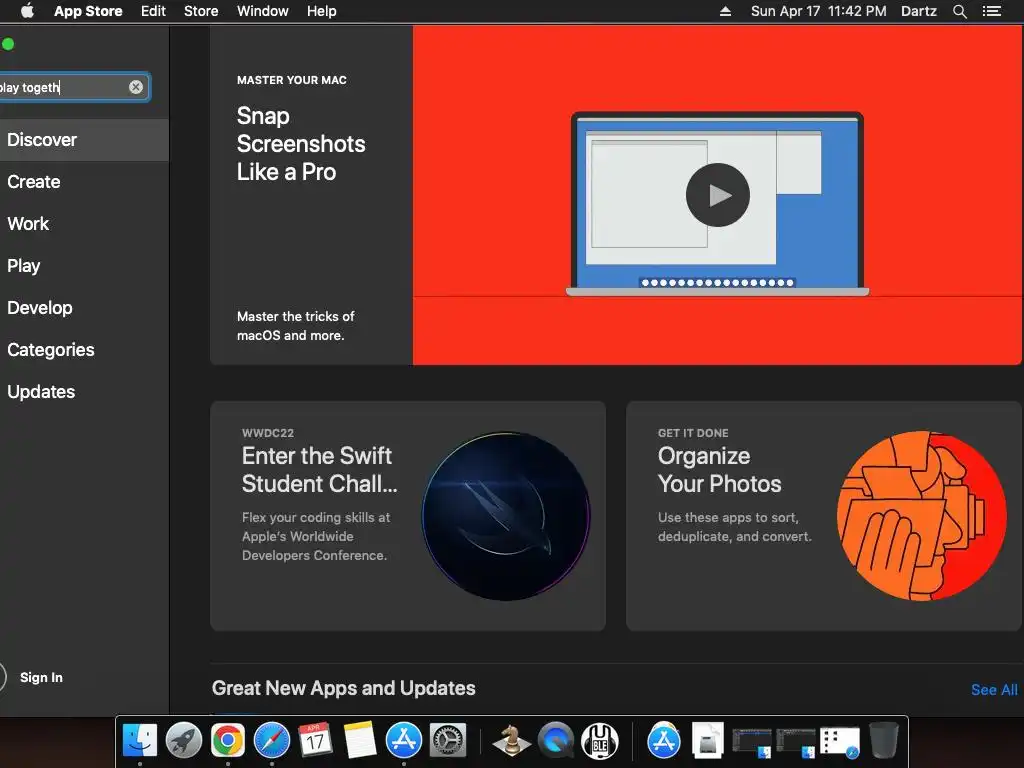Click the green zoom window button
1024x768 pixels.
8,44
